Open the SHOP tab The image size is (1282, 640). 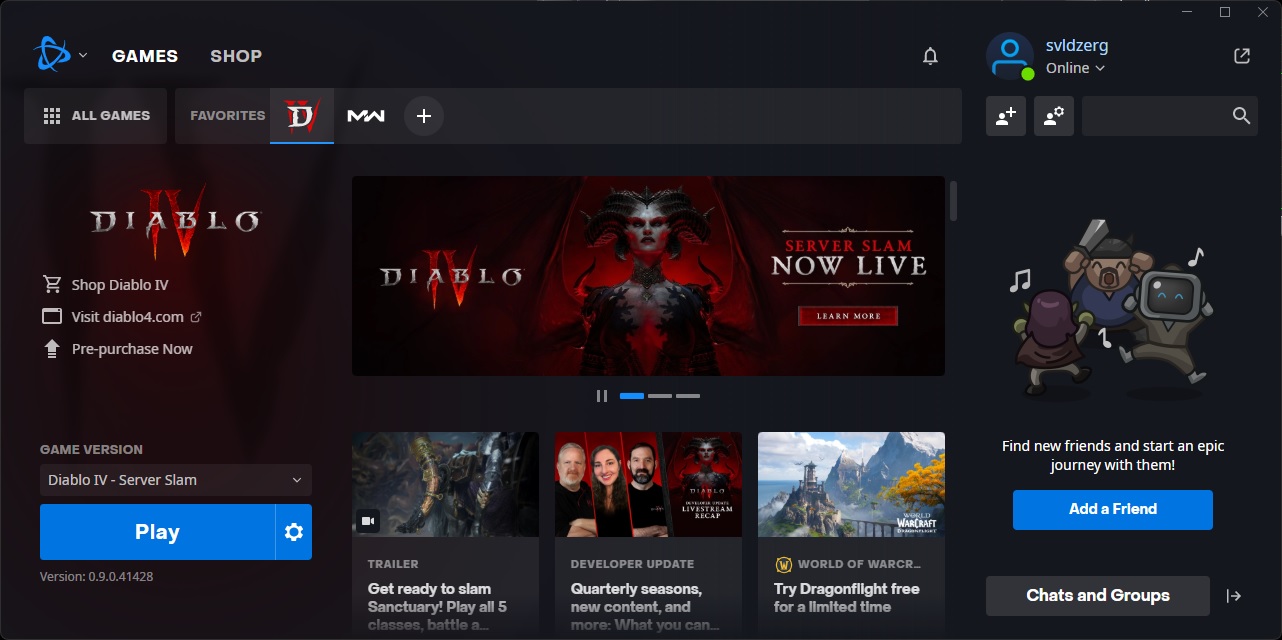pos(236,56)
